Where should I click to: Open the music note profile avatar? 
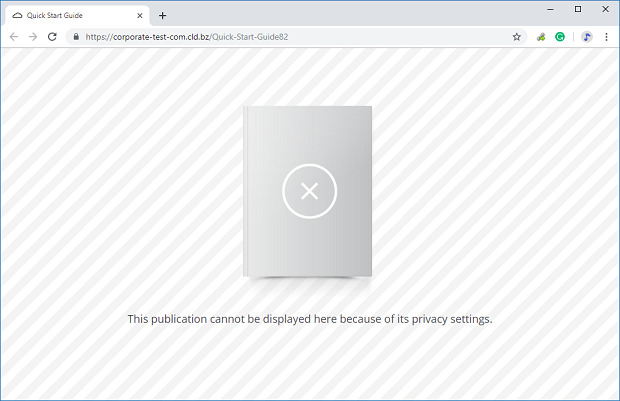click(x=587, y=37)
